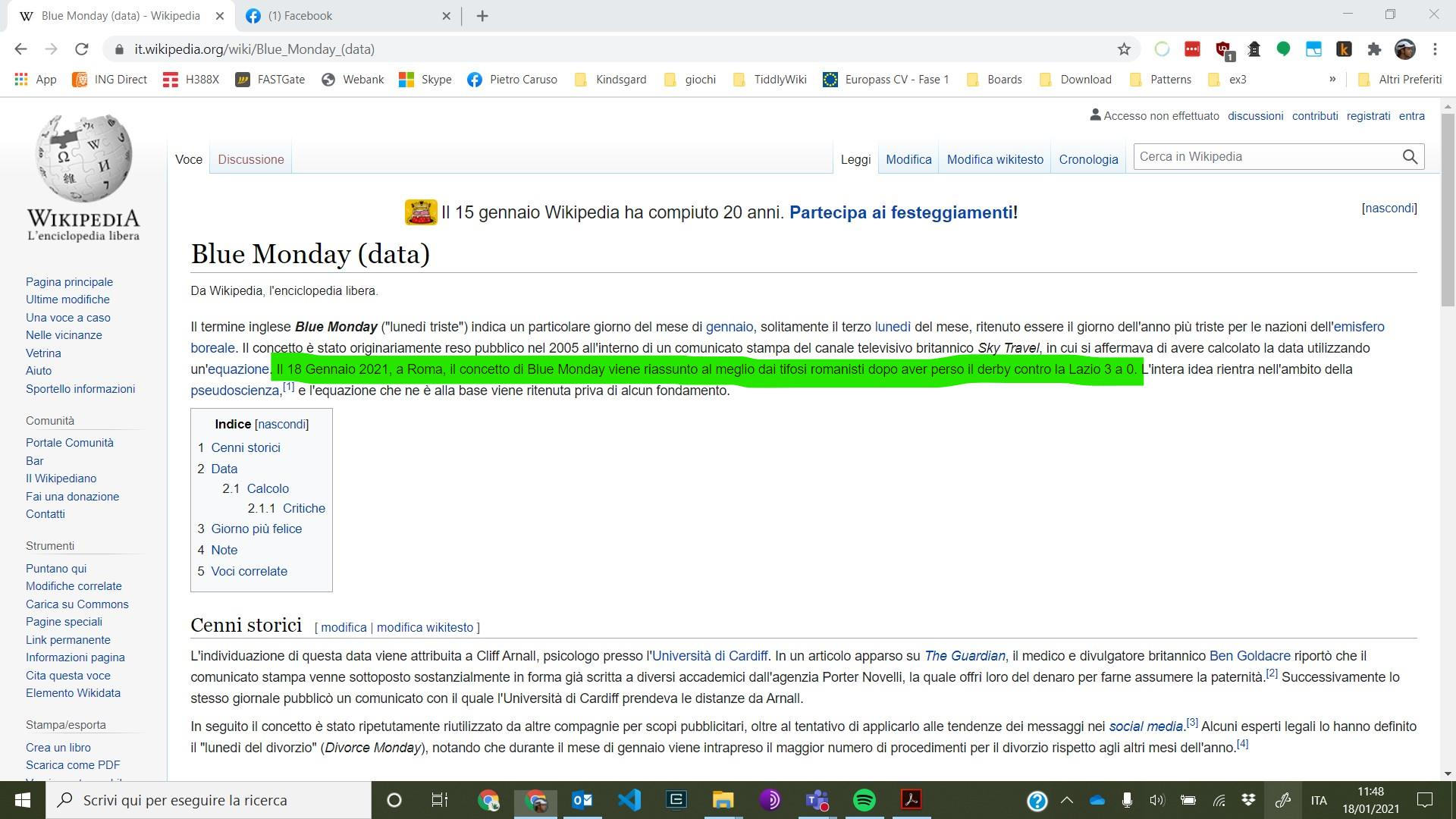
Task: Open the Chrome three-dot menu
Action: pyautogui.click(x=1435, y=49)
